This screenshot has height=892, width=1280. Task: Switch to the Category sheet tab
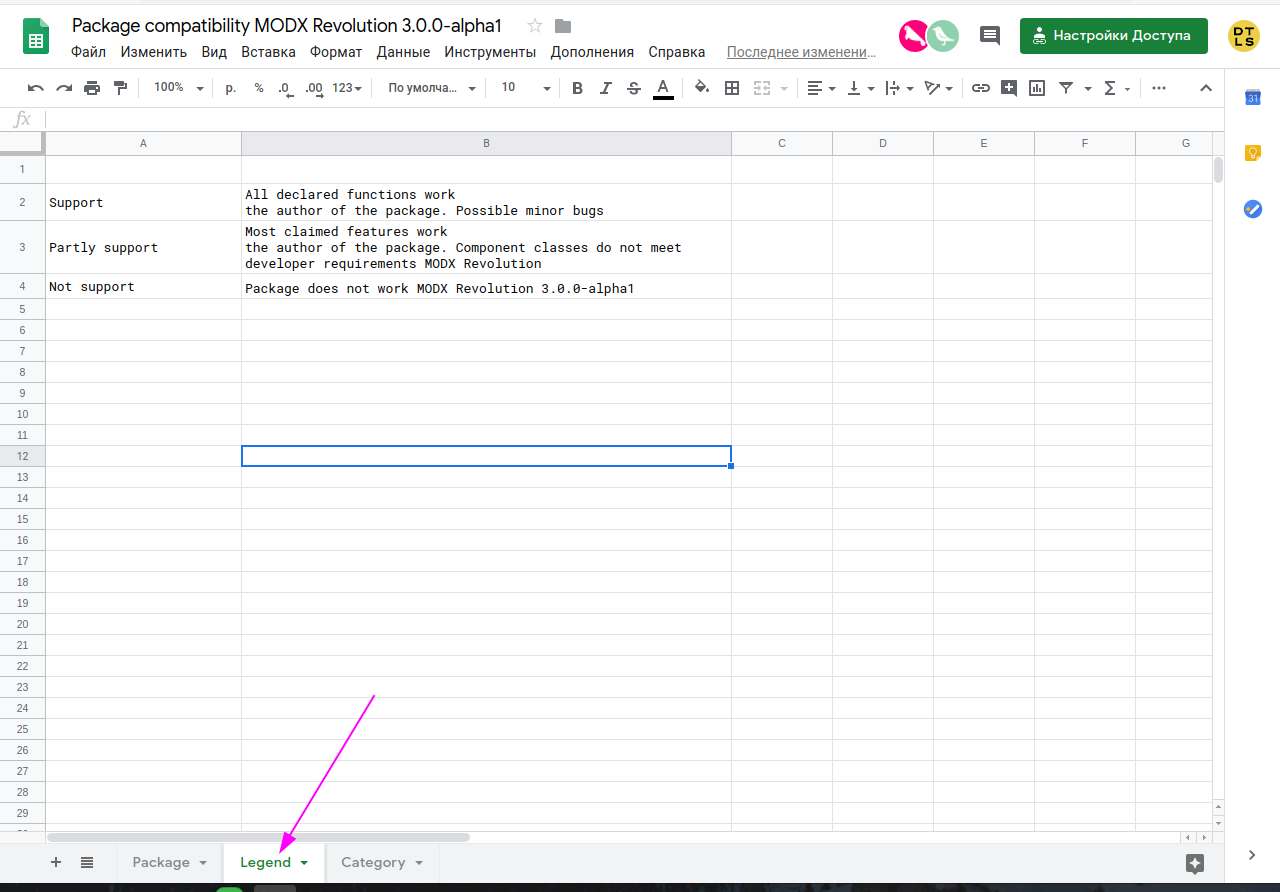click(375, 862)
